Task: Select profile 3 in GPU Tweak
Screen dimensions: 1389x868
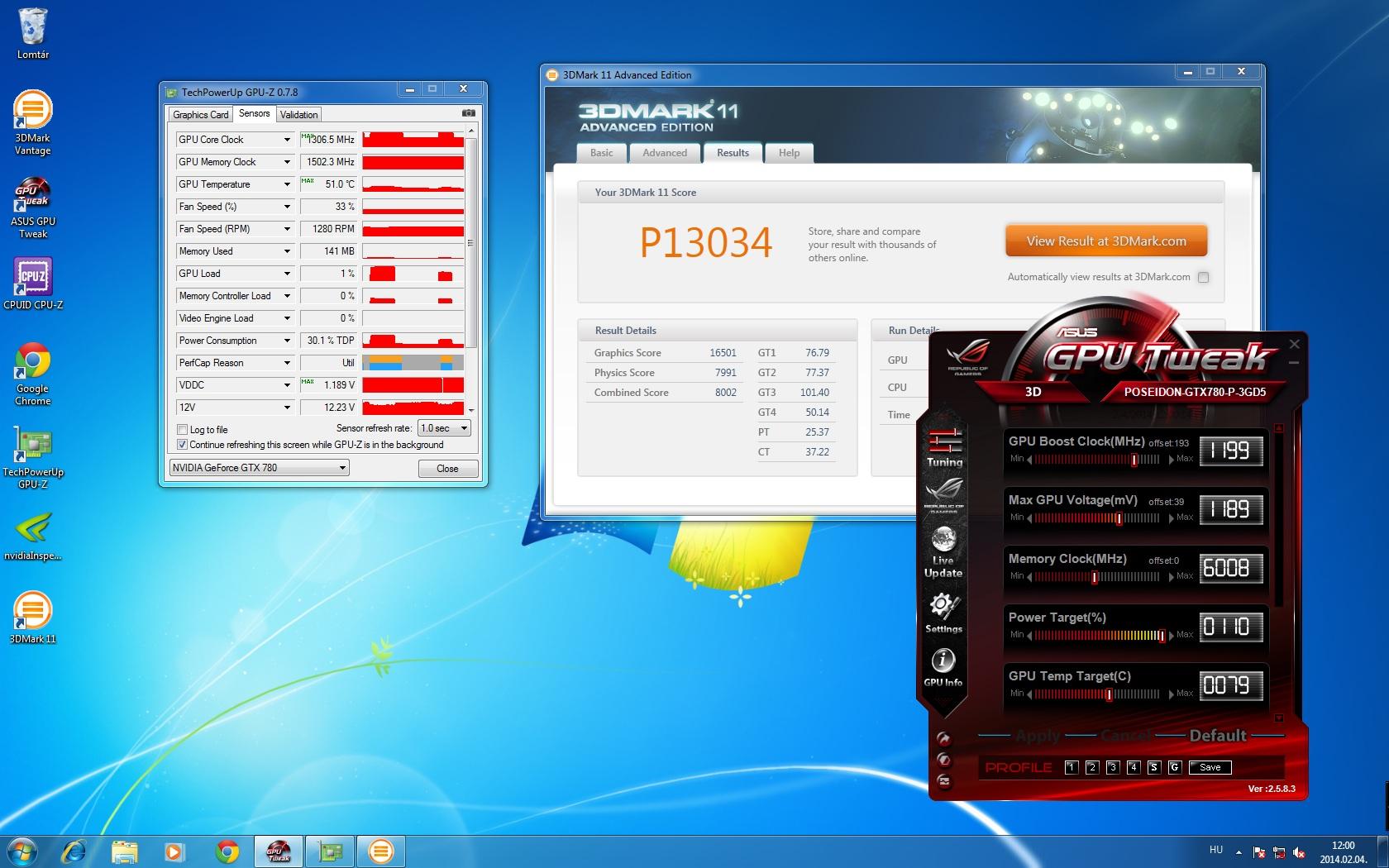Action: coord(1113,767)
